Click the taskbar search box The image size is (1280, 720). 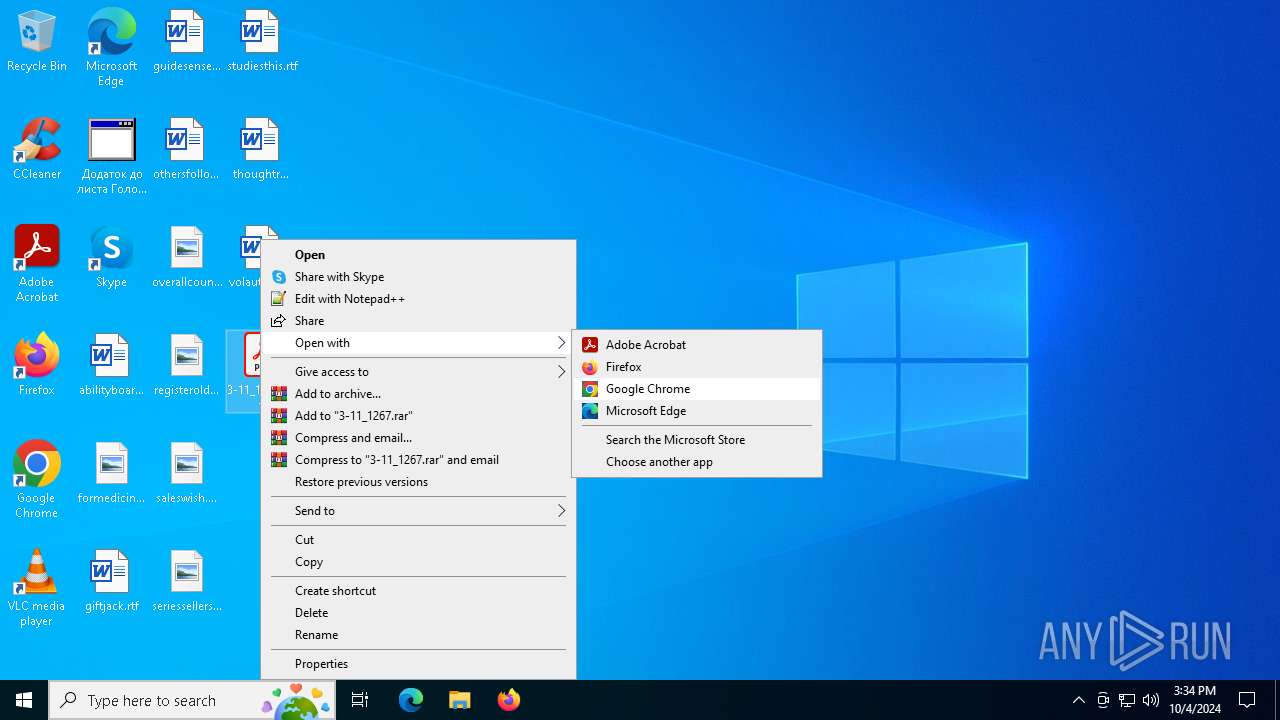pyautogui.click(x=194, y=700)
